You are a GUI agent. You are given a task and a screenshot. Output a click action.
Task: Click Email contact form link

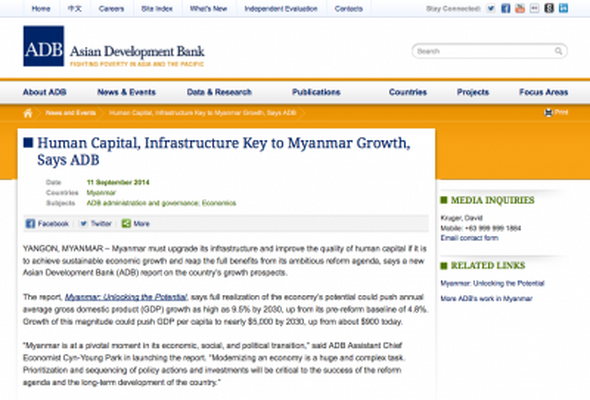pyautogui.click(x=469, y=238)
